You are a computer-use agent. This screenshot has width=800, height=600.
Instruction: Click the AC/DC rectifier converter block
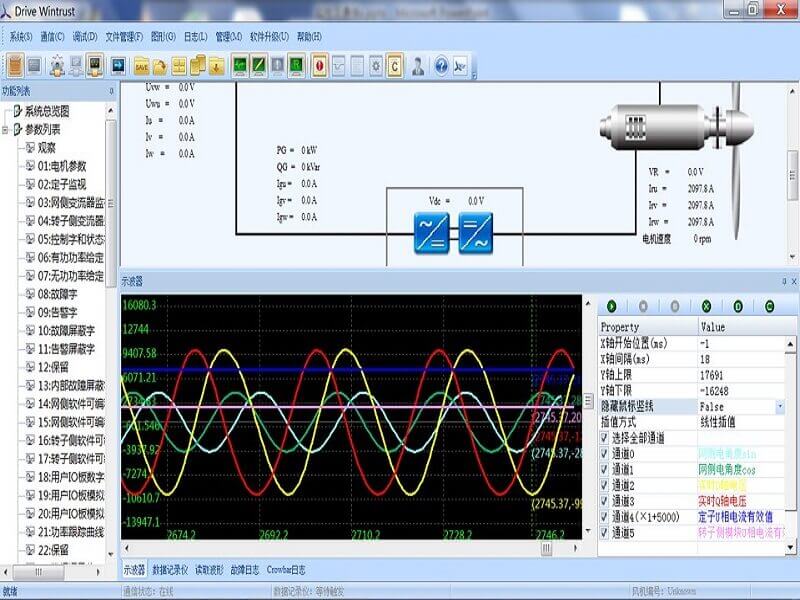432,233
